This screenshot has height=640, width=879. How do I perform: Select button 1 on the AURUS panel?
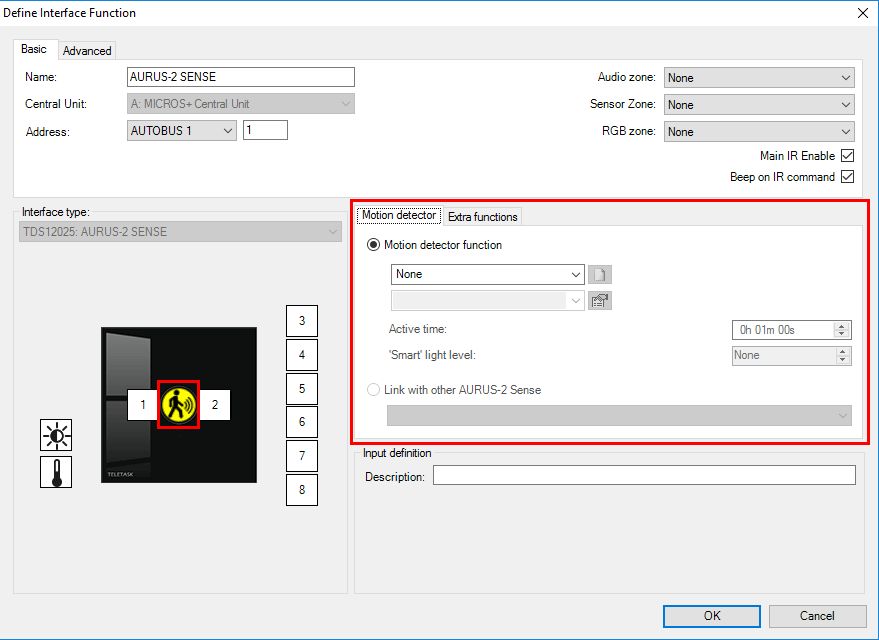(143, 405)
